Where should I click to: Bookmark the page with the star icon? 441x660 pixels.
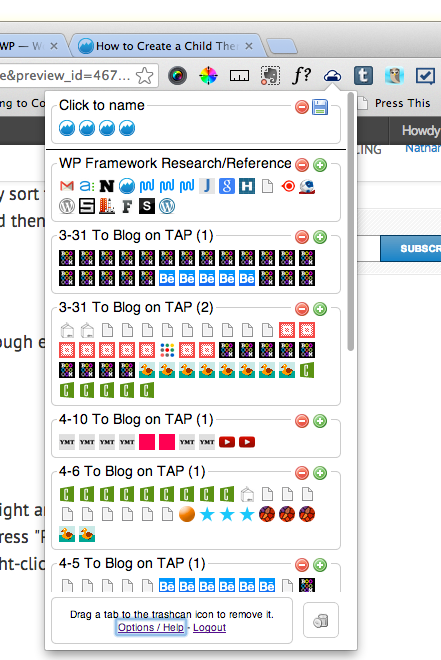145,76
